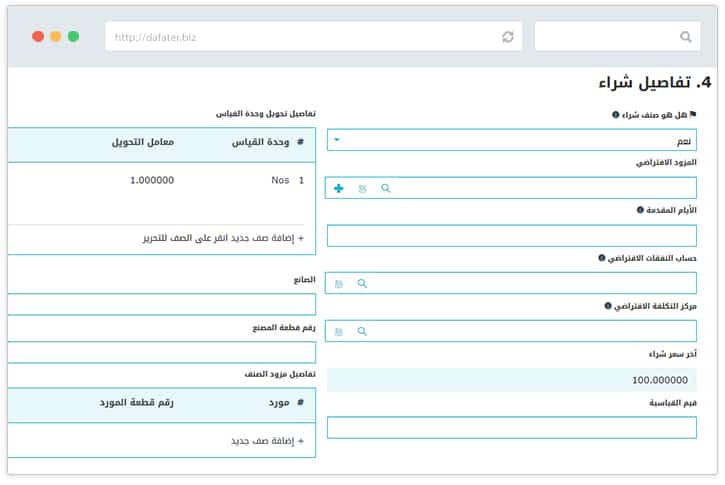Click the browser search magnifier icon

(685, 37)
